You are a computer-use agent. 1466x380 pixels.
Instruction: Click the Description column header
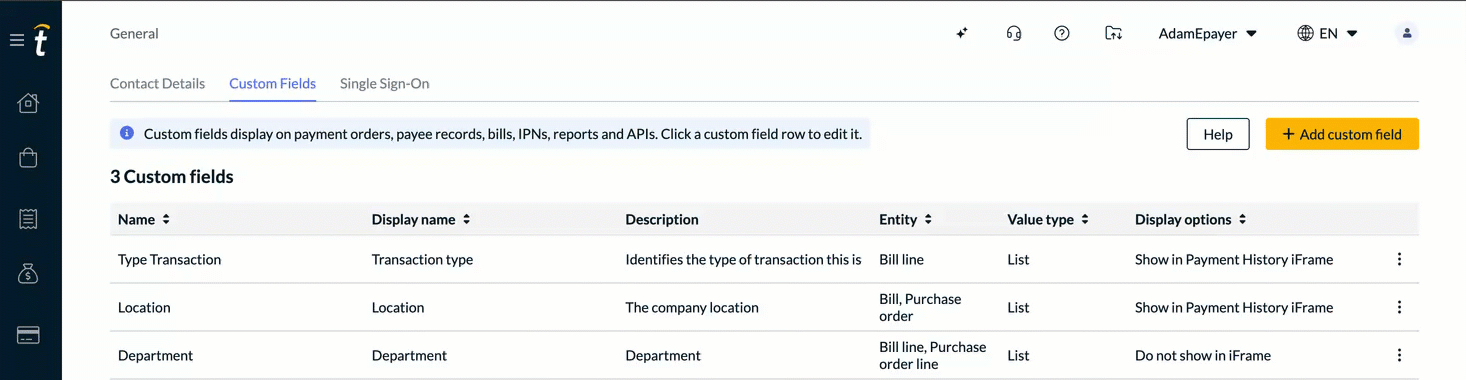[662, 219]
